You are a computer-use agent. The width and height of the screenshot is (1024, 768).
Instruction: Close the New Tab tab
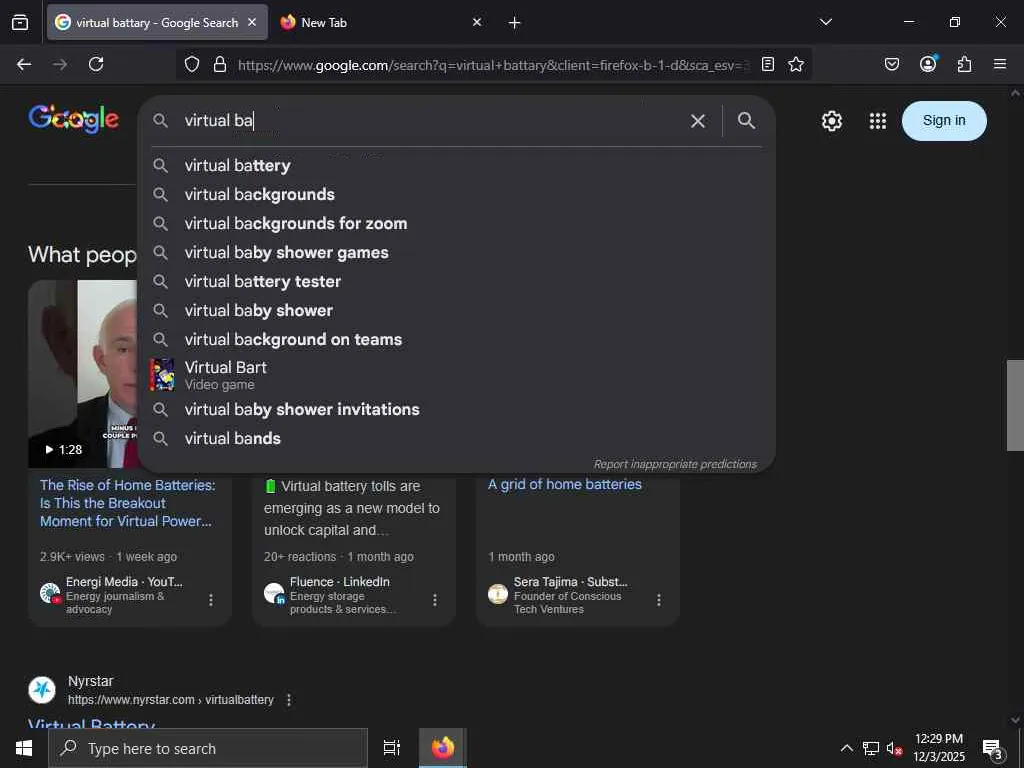pos(477,22)
